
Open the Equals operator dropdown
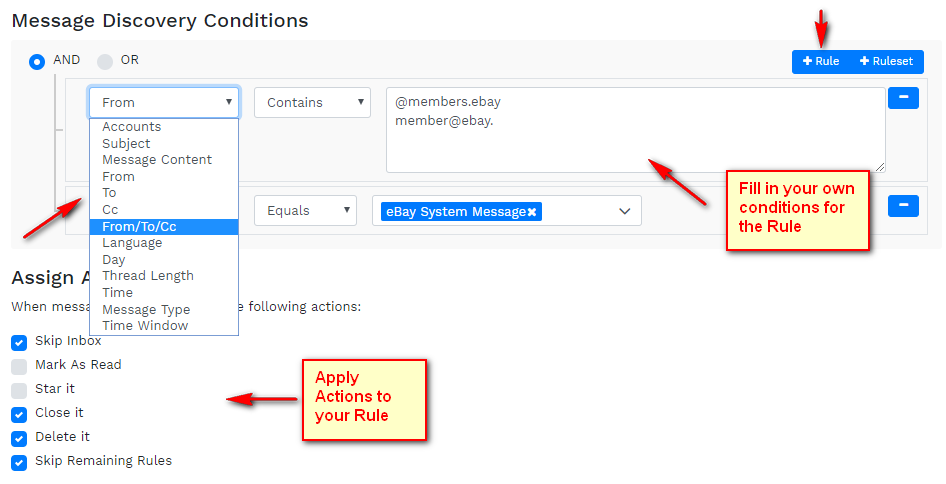[305, 211]
